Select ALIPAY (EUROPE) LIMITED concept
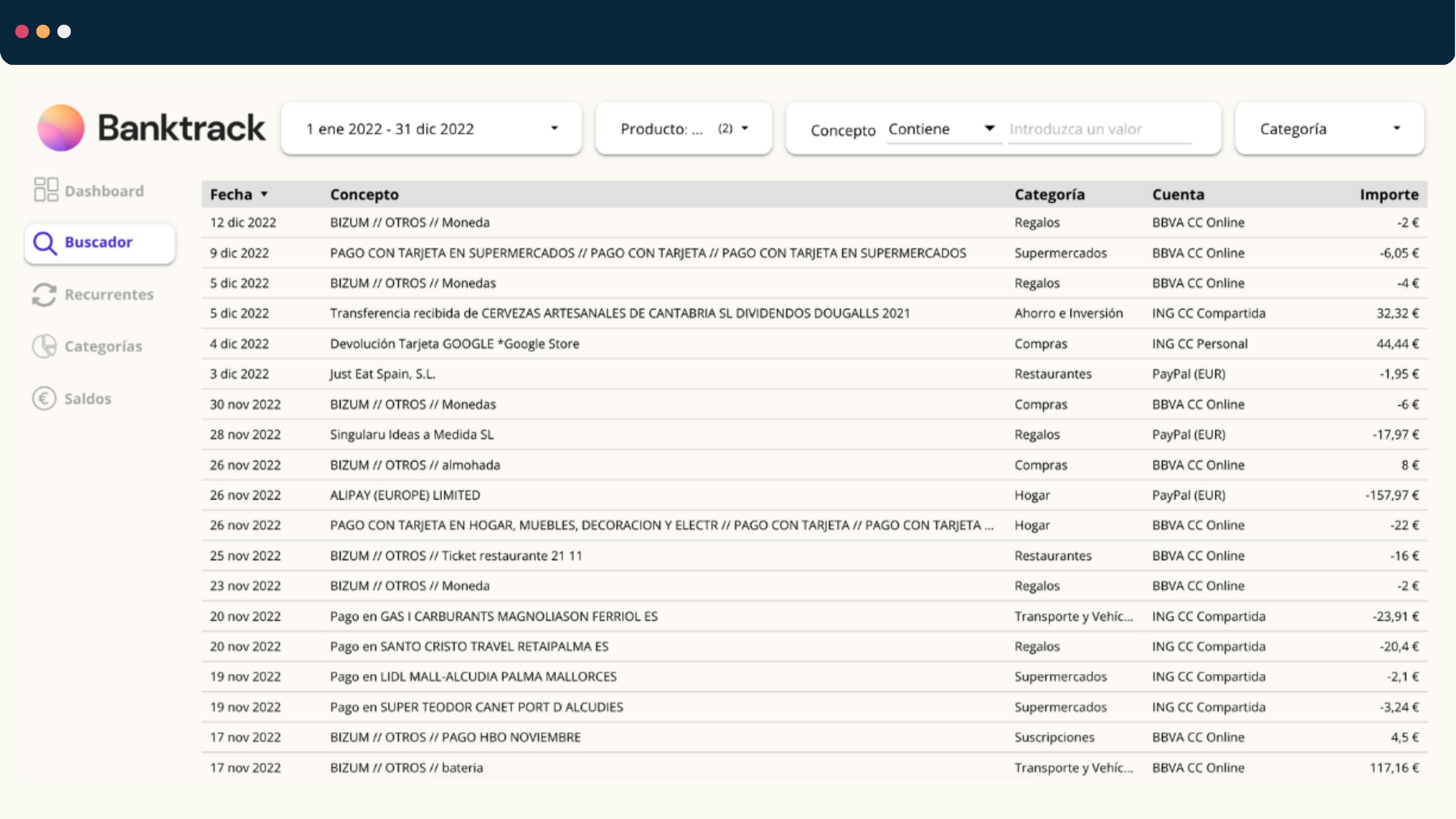 (405, 495)
